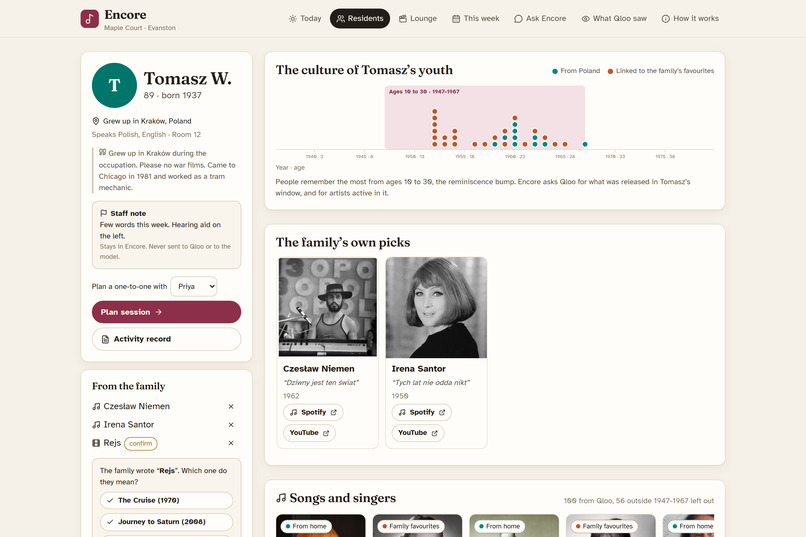Viewport: 806px width, 537px height.
Task: Click Tomasz's green T avatar
Action: (114, 85)
